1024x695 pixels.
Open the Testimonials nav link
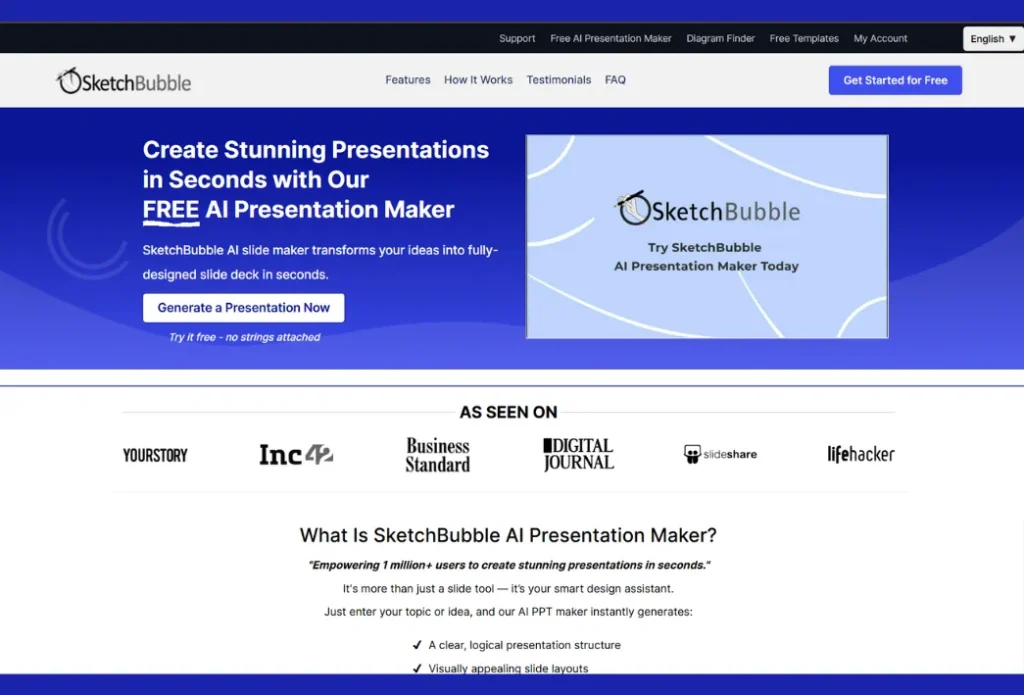[558, 80]
